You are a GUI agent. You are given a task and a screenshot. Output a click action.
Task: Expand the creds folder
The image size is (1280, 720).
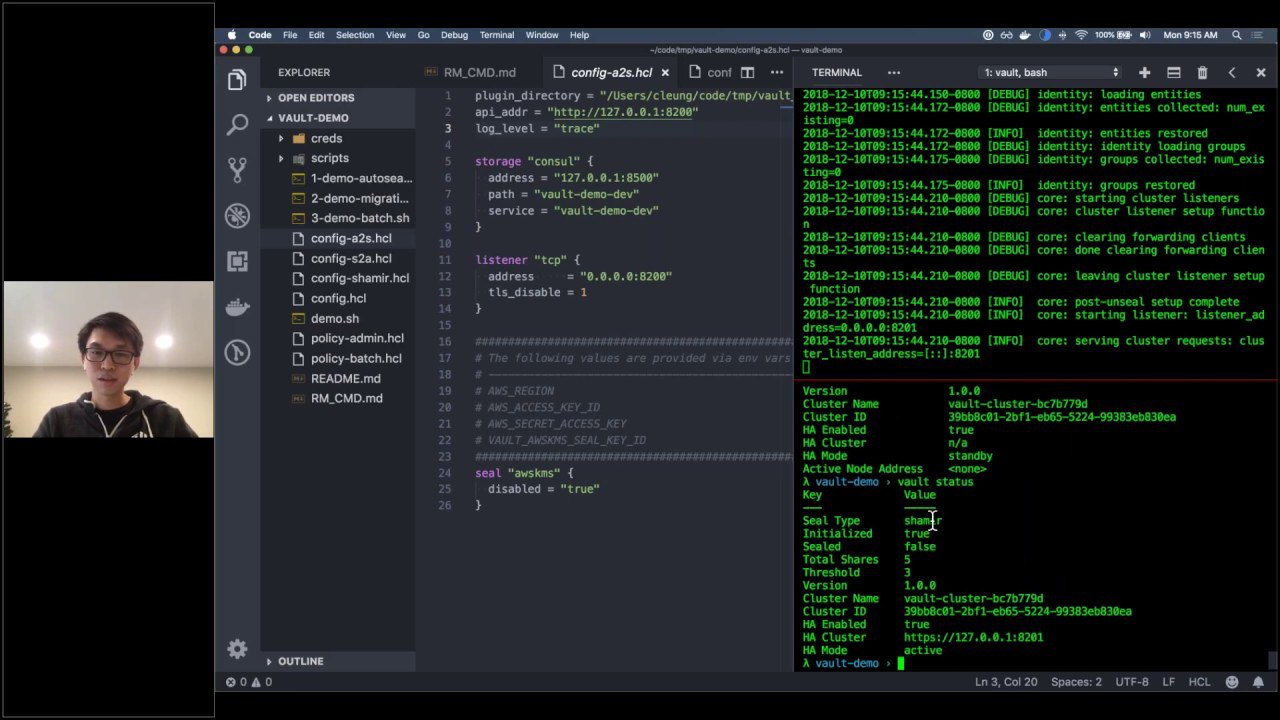click(x=326, y=138)
